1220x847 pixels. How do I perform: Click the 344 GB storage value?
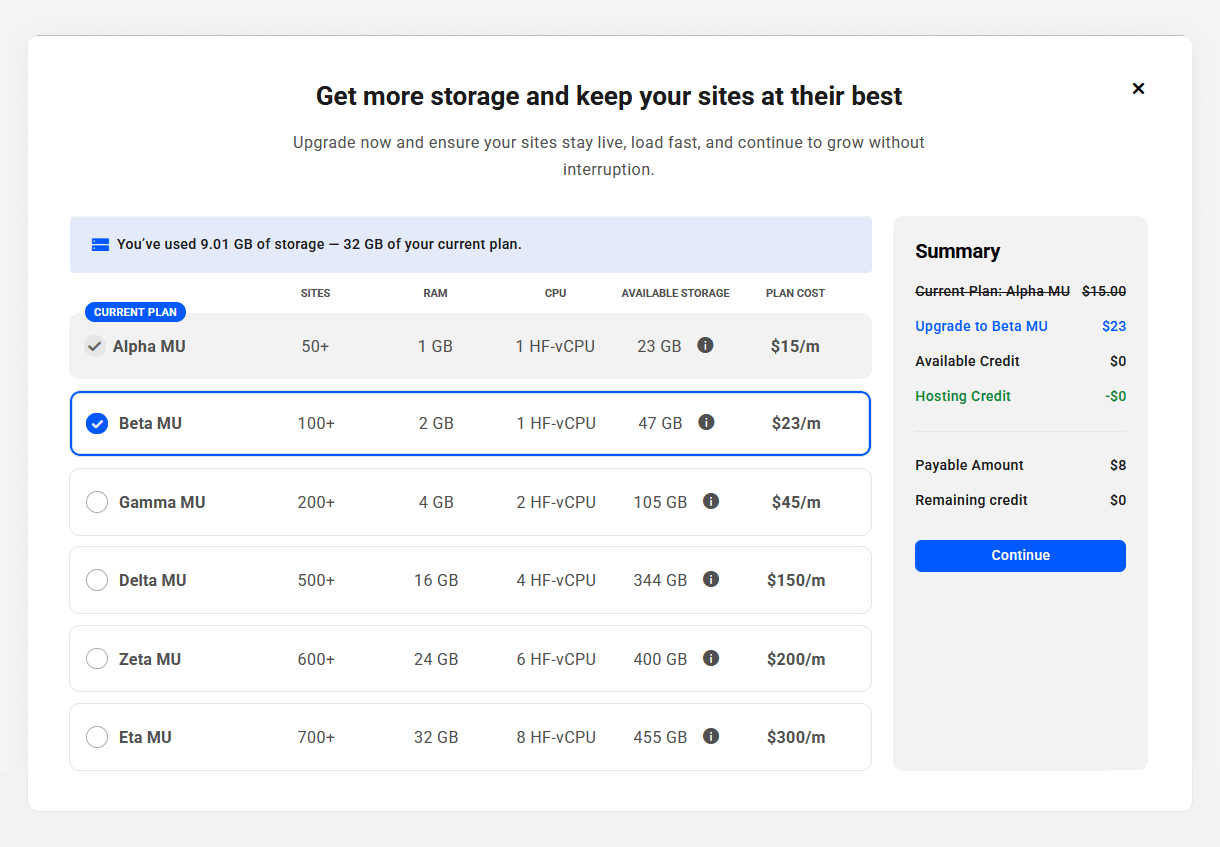660,580
